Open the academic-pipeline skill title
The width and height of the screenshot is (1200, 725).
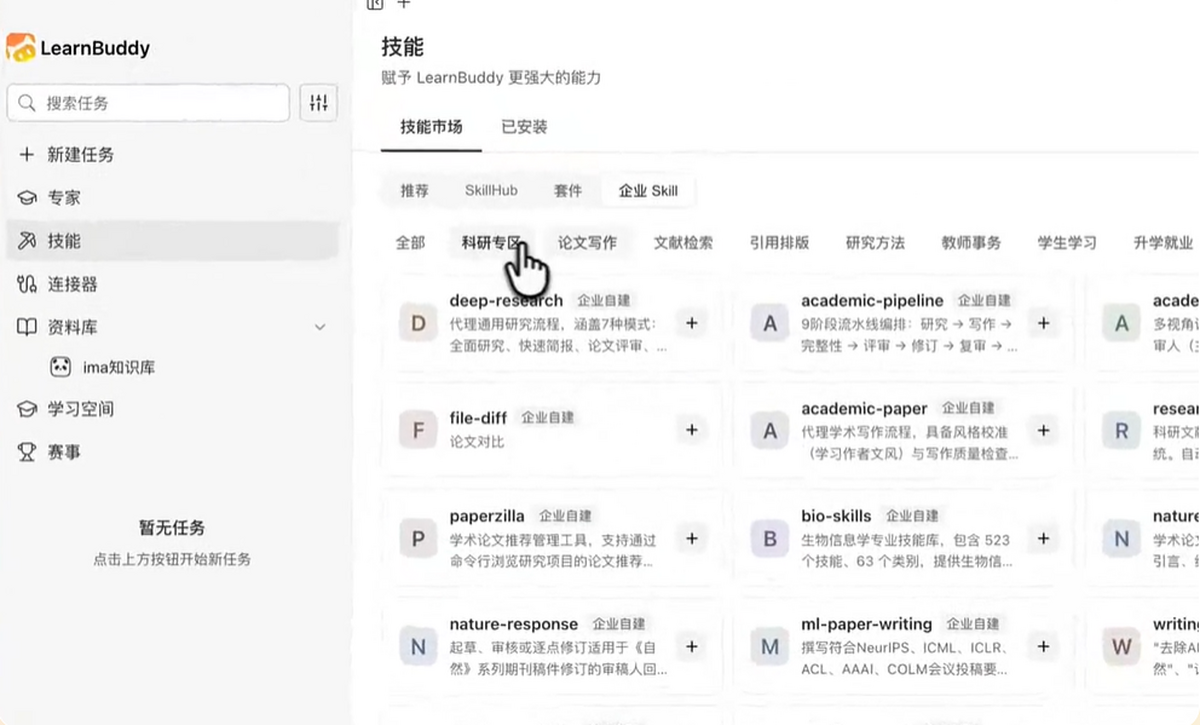(872, 300)
